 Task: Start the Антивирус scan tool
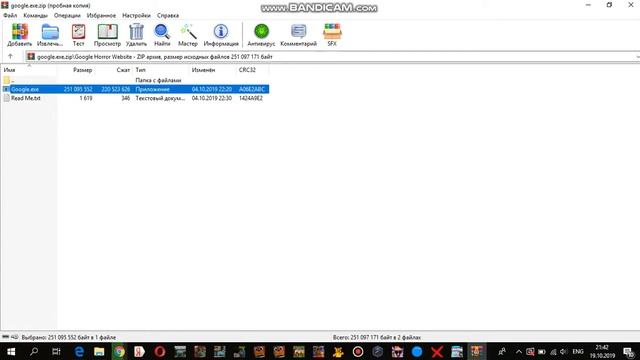coord(261,35)
